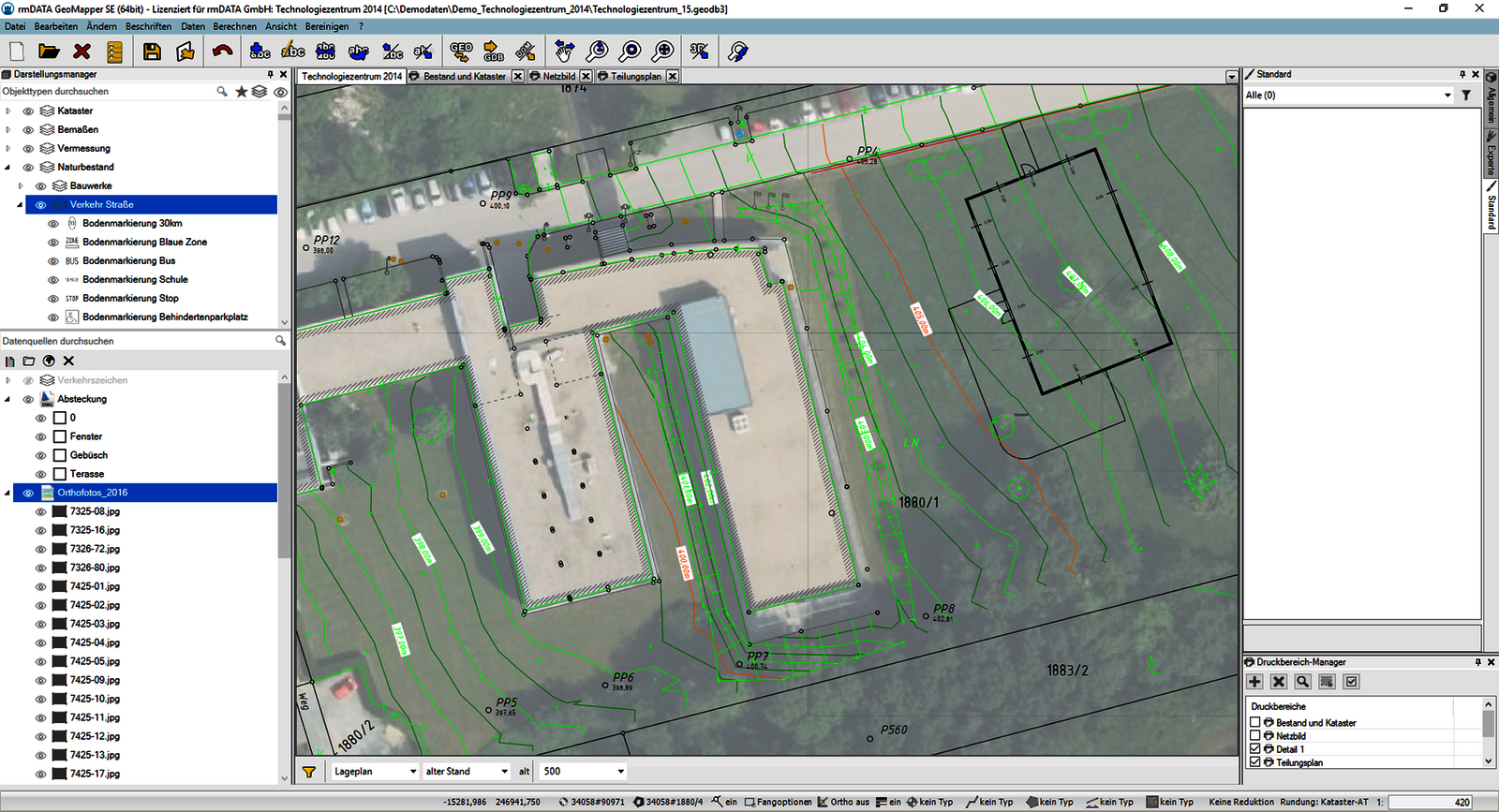Open the Lageplan dropdown
The image size is (1499, 812).
(x=412, y=772)
